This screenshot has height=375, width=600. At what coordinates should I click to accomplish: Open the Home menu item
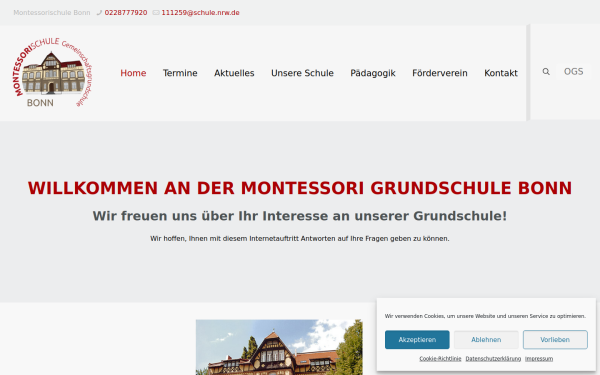(x=133, y=73)
